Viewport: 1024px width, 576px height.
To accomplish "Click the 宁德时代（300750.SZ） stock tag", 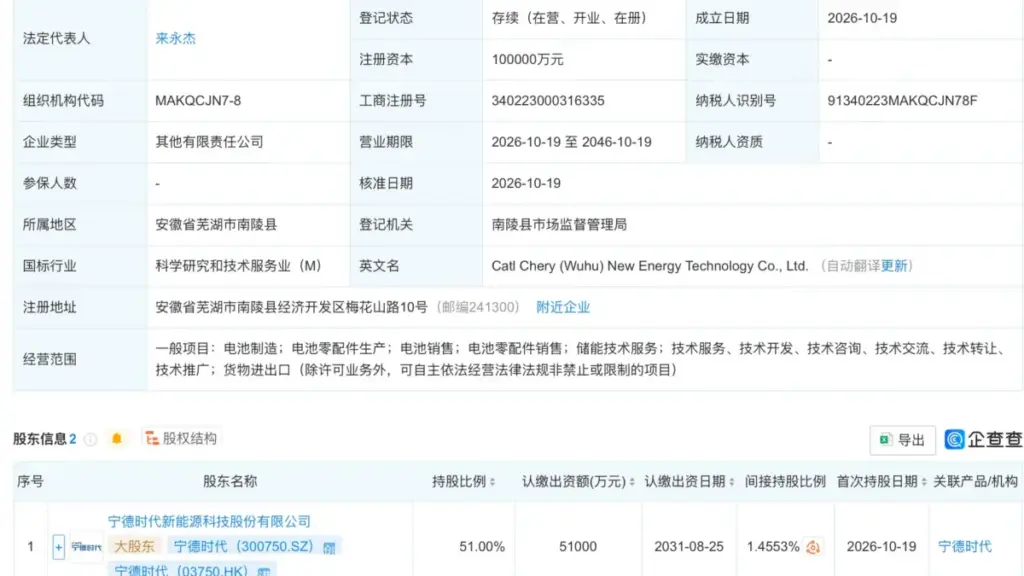I will (x=244, y=546).
